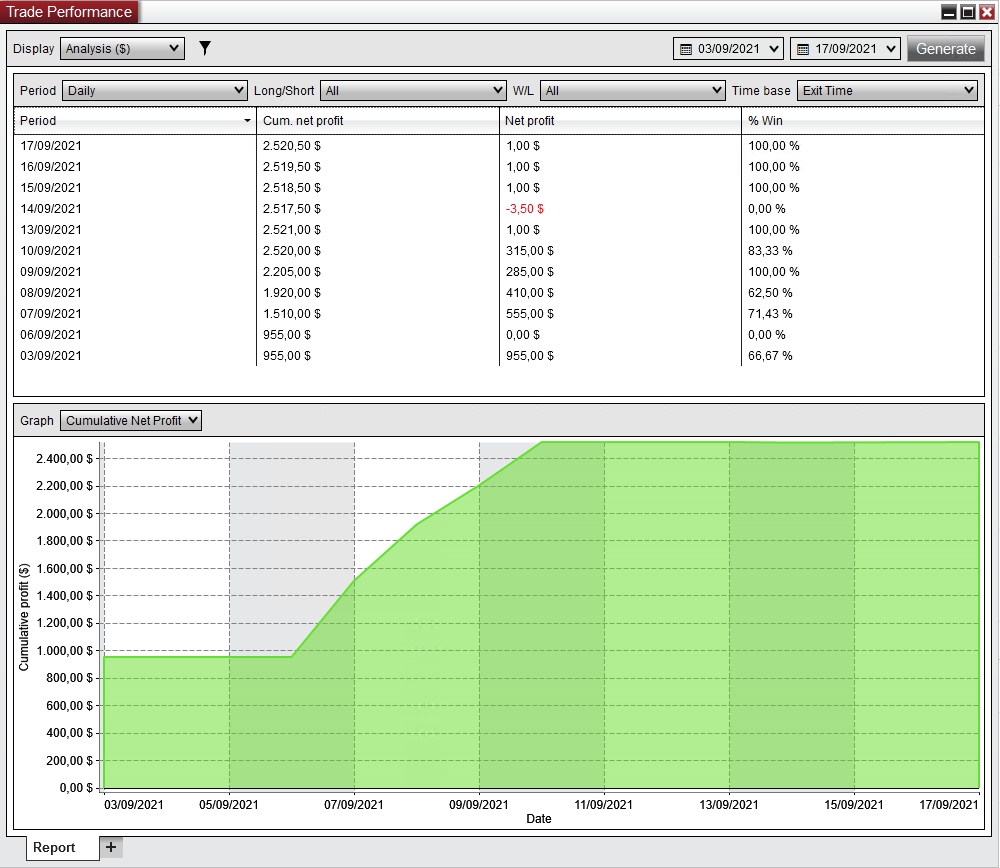Switch to the Report tab

(x=54, y=847)
